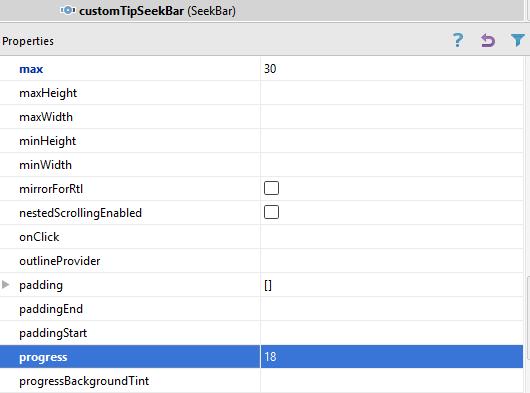Select the highlighted progress property name
This screenshot has width=530, height=393.
[43, 358]
